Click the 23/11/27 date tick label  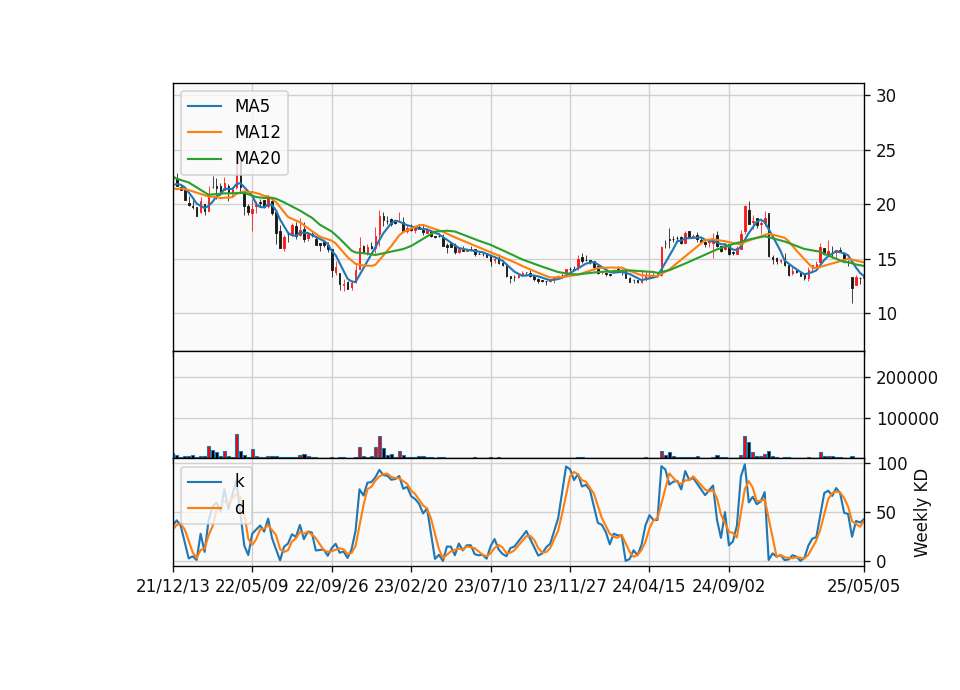pyautogui.click(x=570, y=586)
